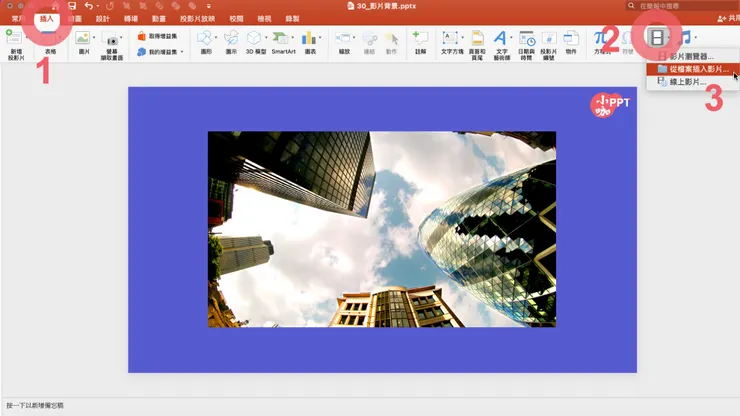Open the Customize Quick Access Toolbar dropdown

point(209,6)
